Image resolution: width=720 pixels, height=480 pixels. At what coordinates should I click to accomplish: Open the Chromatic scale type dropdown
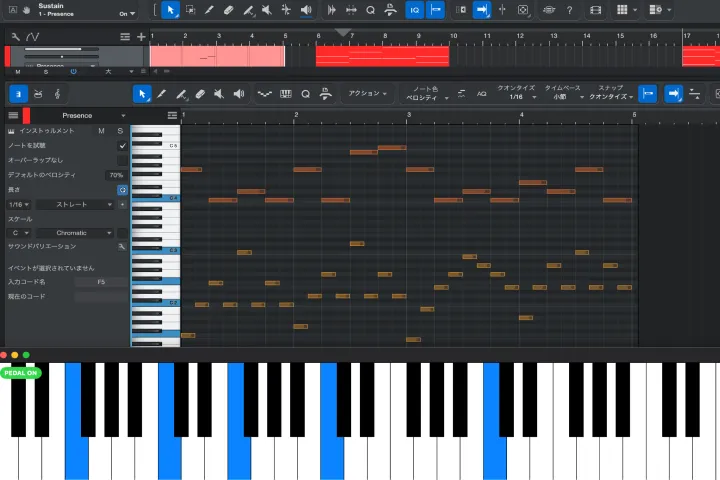(75, 233)
